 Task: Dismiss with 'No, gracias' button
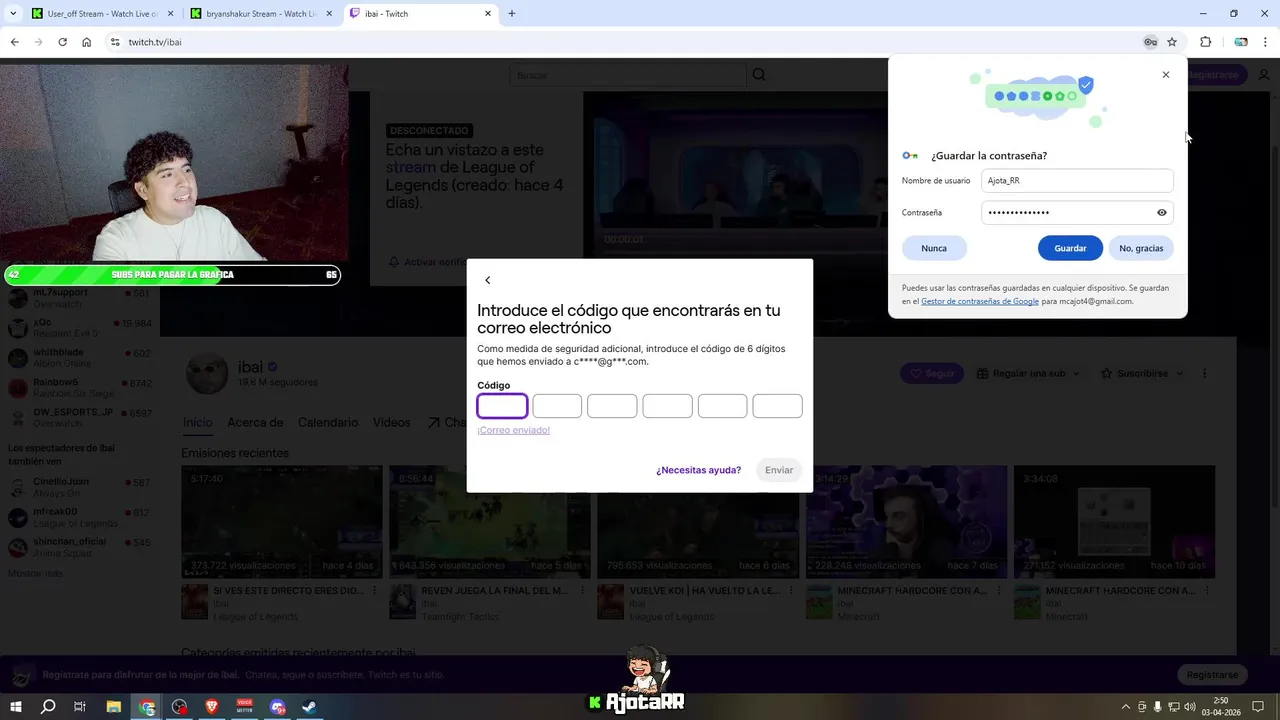[1141, 248]
